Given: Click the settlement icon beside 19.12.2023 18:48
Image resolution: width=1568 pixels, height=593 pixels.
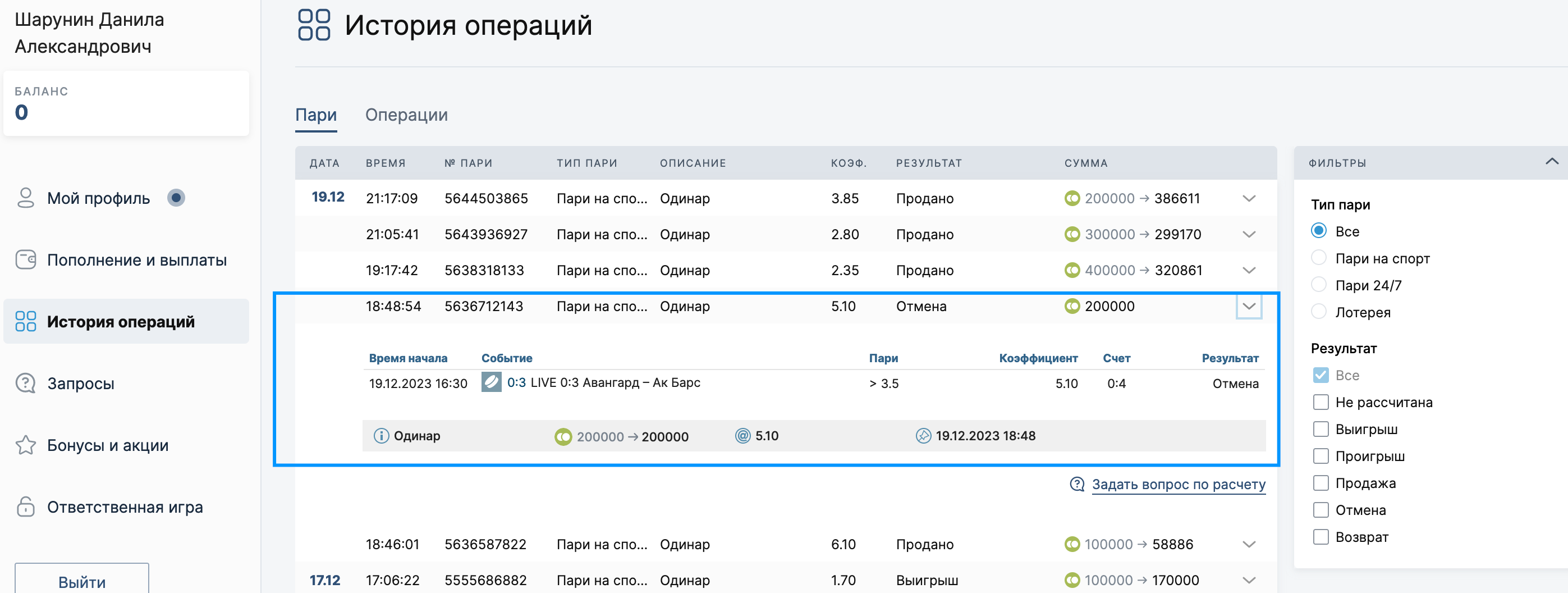Looking at the screenshot, I should pyautogui.click(x=923, y=436).
